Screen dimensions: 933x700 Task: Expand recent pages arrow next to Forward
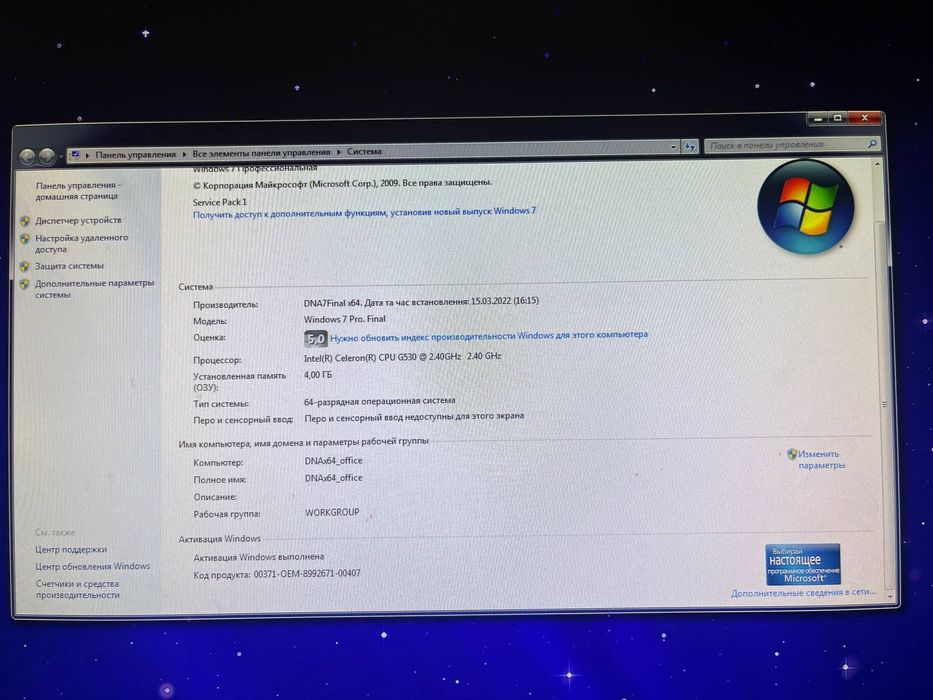[x=61, y=157]
